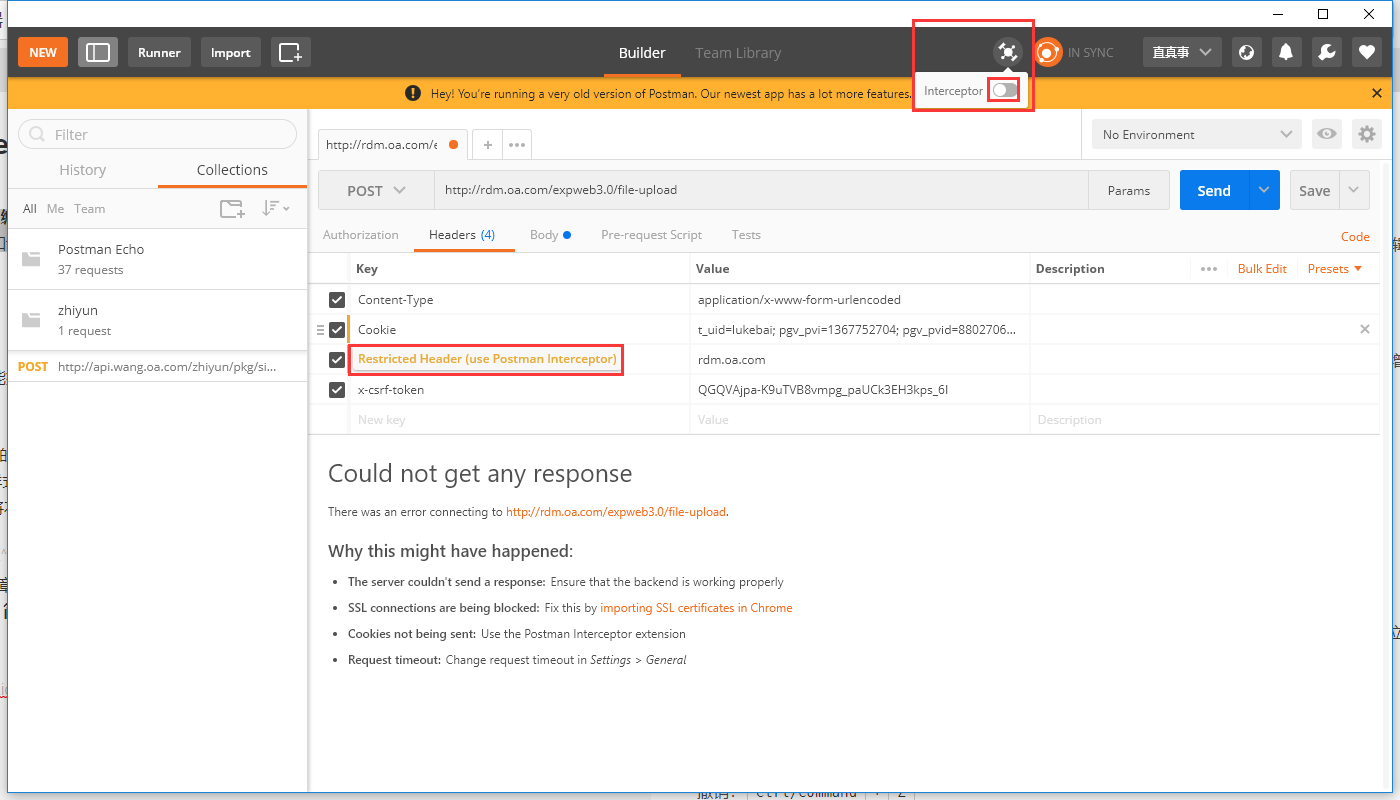Uncheck the Restricted Header row checkbox
The width and height of the screenshot is (1400, 800).
click(337, 360)
